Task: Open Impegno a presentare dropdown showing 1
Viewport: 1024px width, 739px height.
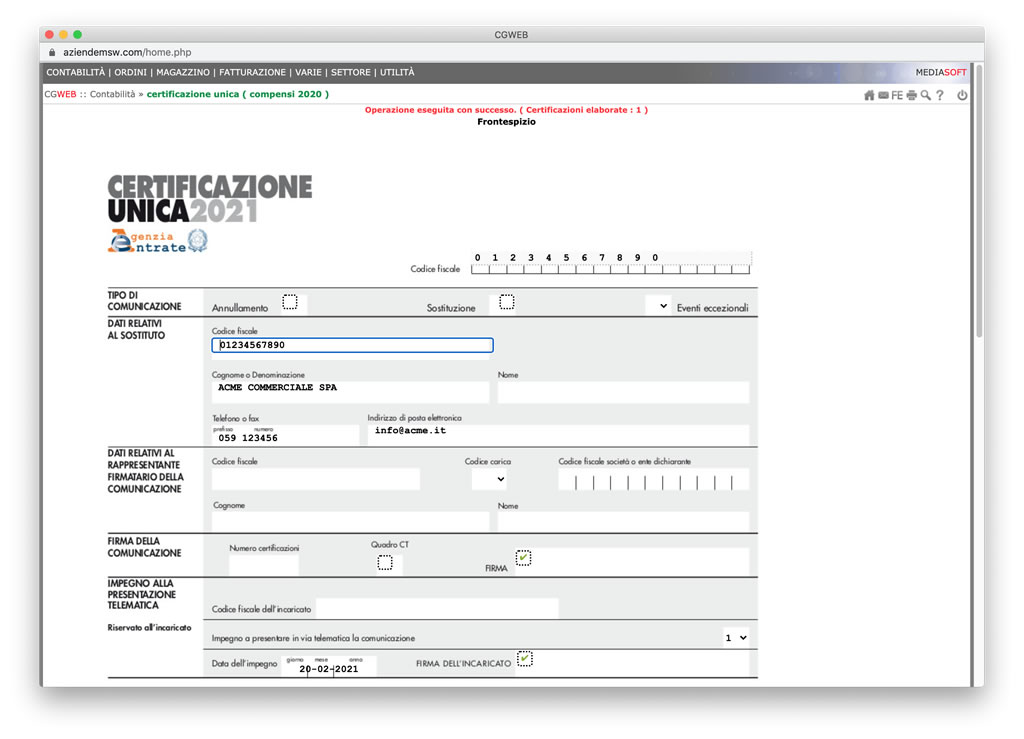Action: pyautogui.click(x=736, y=638)
